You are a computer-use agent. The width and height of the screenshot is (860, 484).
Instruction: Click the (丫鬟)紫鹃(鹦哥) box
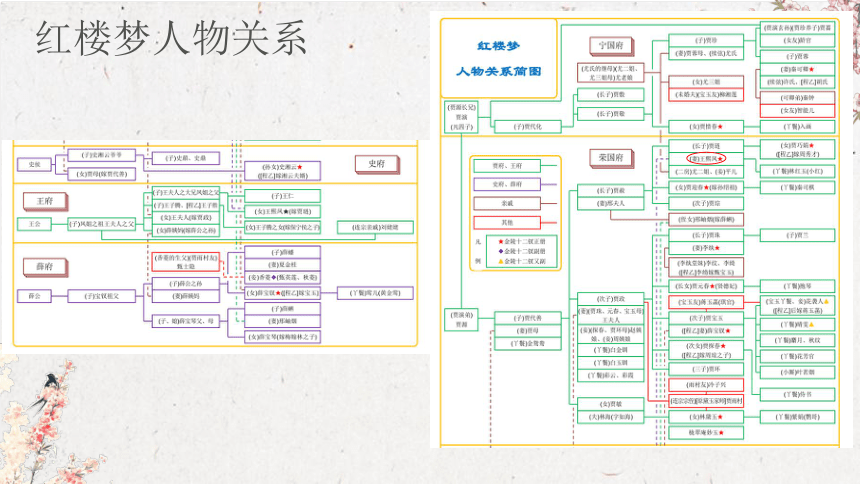click(x=797, y=417)
